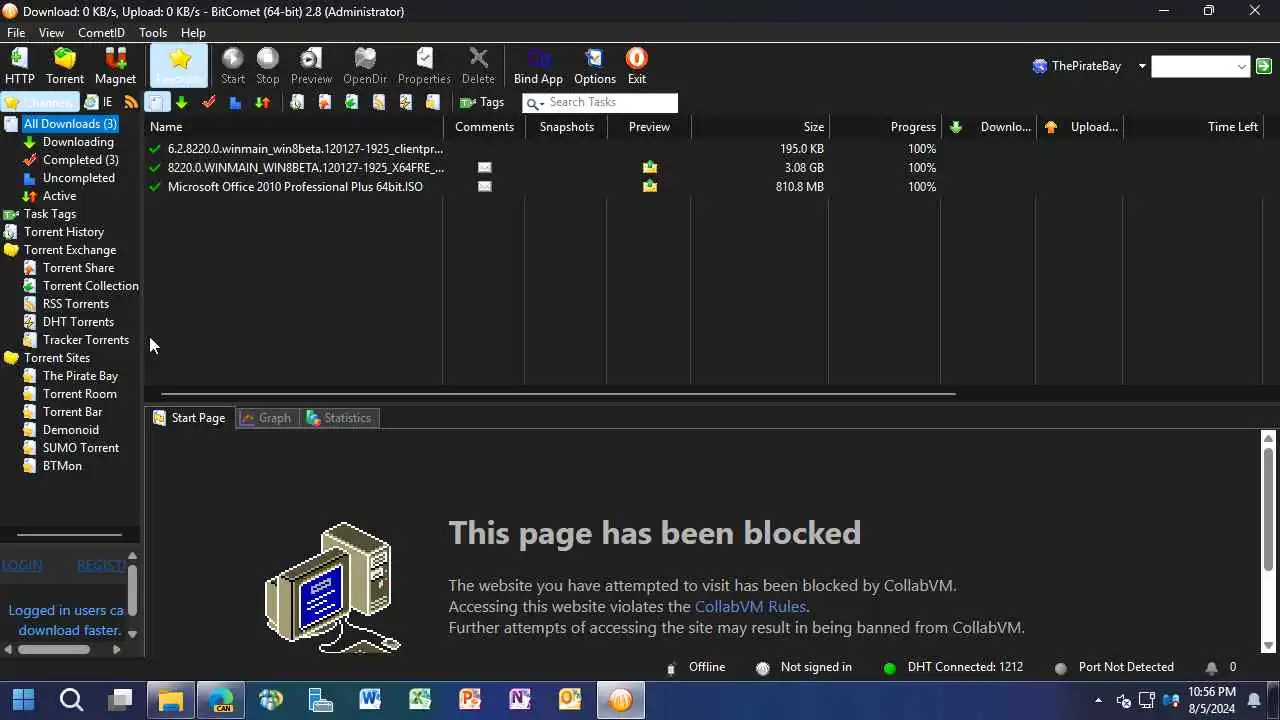Screen dimensions: 1280x720
Task: Toggle the Channels panel button
Action: tap(39, 102)
